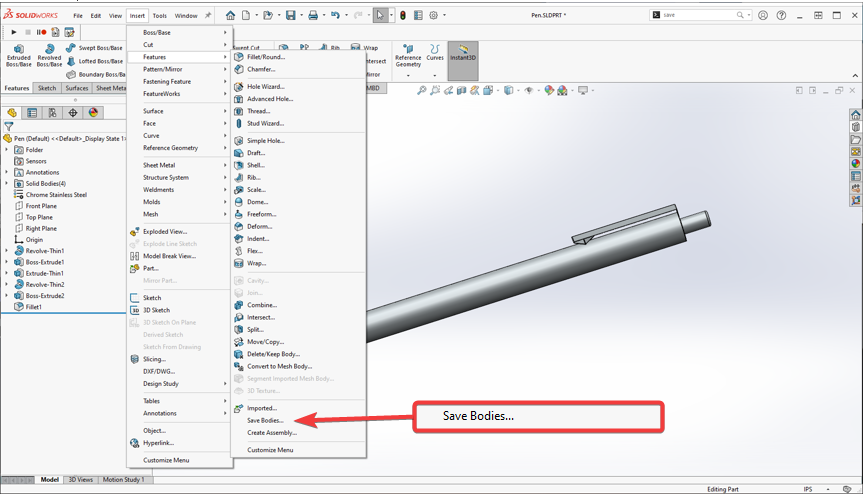This screenshot has height=495, width=865.
Task: Expand the Revolve-Thin2 feature
Action: pyautogui.click(x=7, y=284)
